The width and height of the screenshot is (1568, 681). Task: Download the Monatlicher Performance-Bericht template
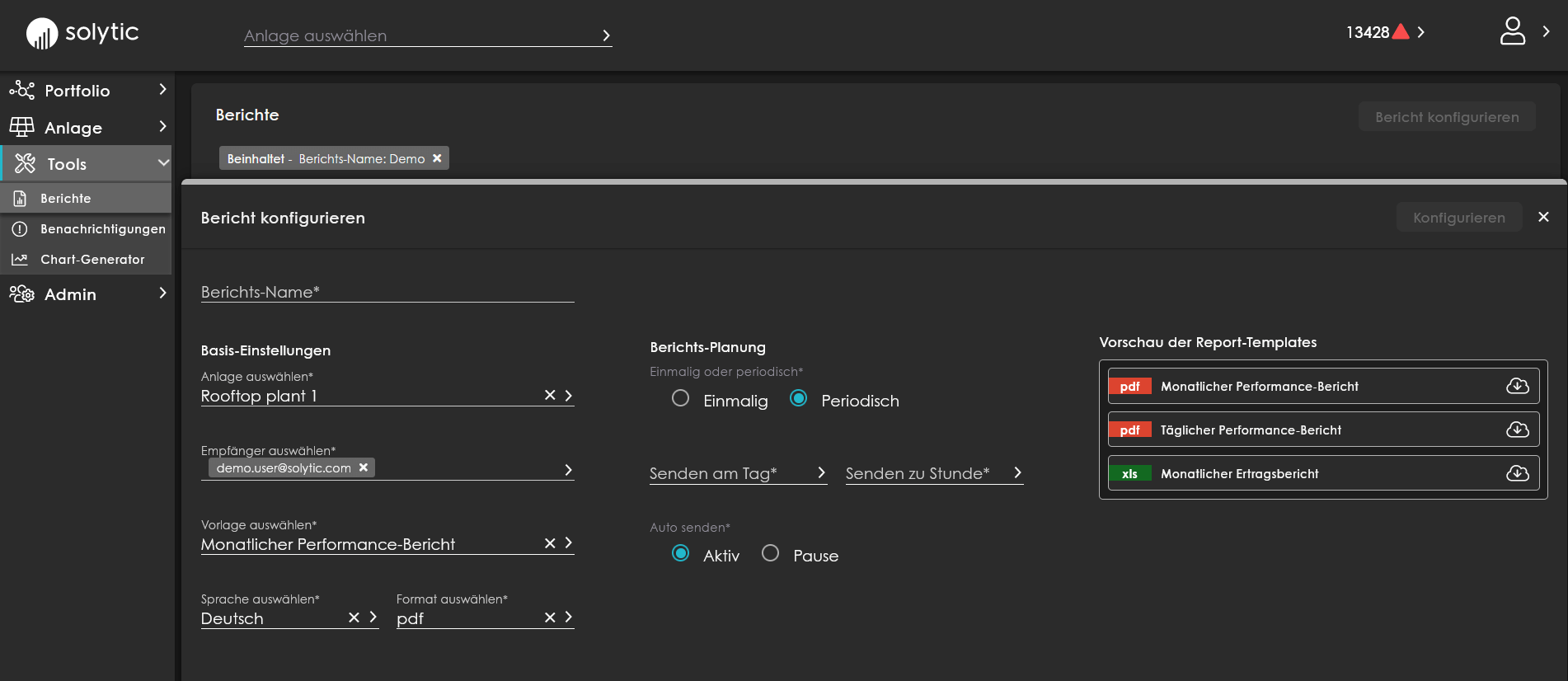1517,386
